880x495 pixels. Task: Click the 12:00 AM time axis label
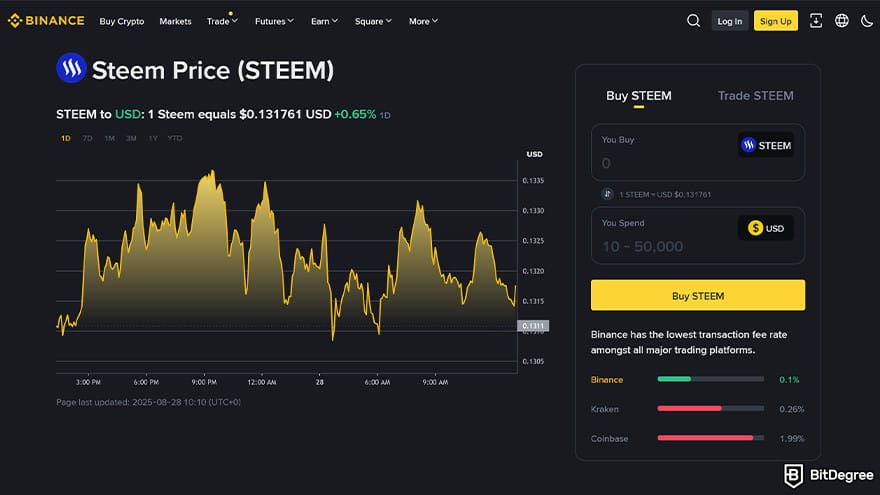[x=262, y=382]
